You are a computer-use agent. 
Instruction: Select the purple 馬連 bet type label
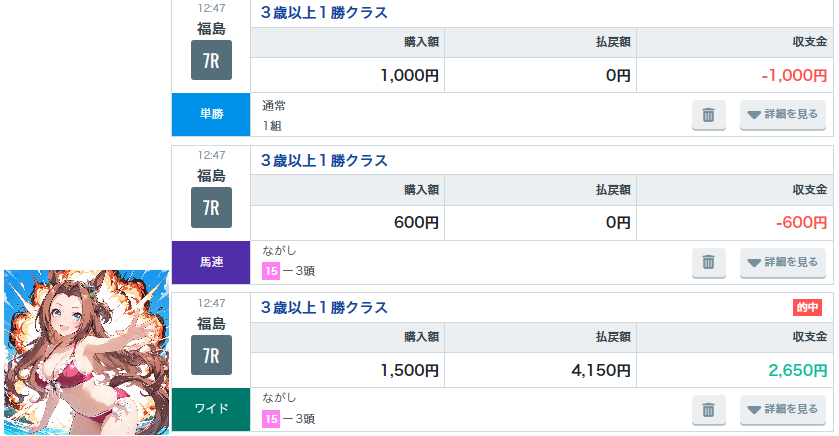tap(211, 262)
